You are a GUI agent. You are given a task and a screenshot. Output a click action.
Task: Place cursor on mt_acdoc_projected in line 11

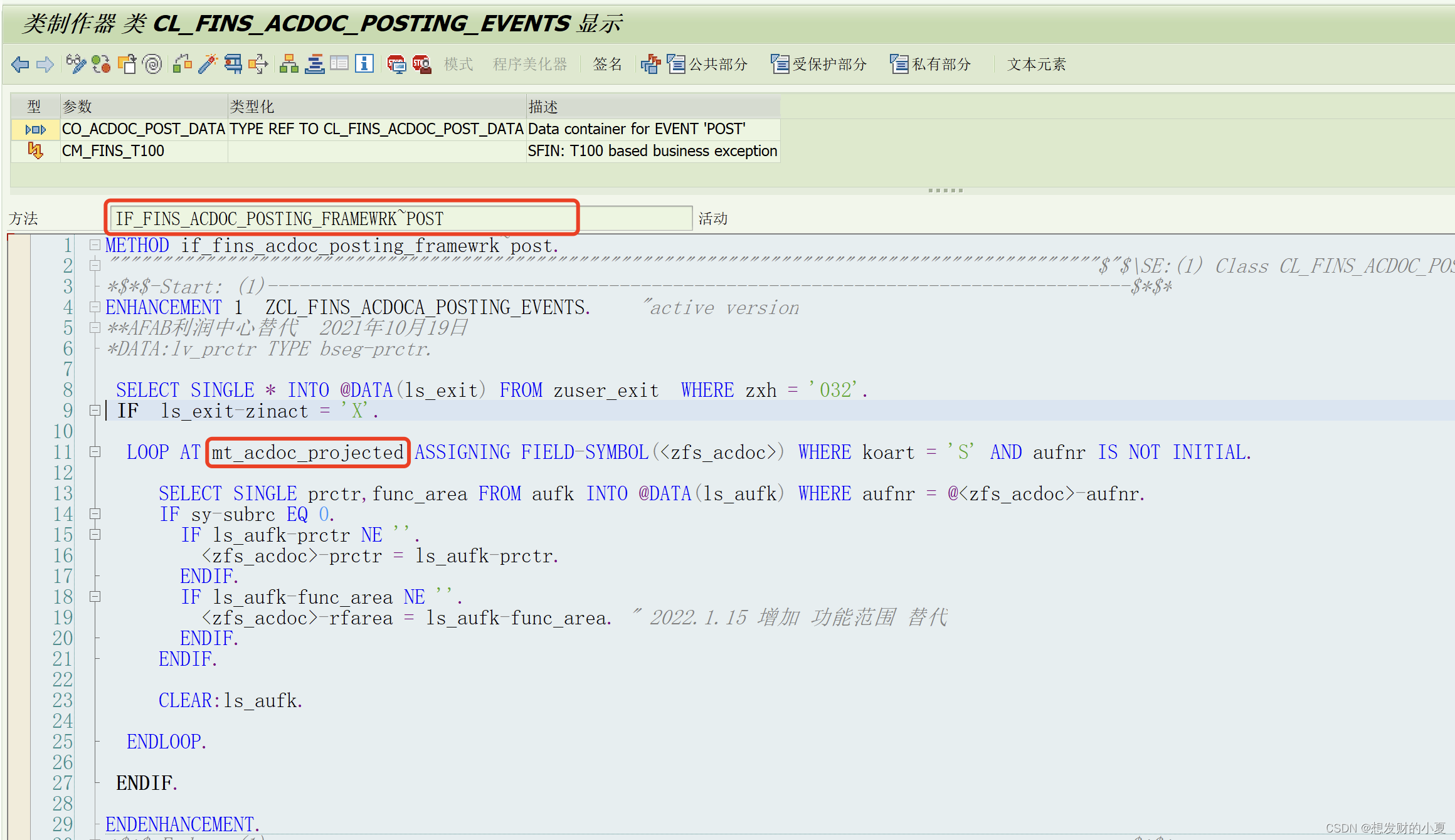click(x=307, y=453)
